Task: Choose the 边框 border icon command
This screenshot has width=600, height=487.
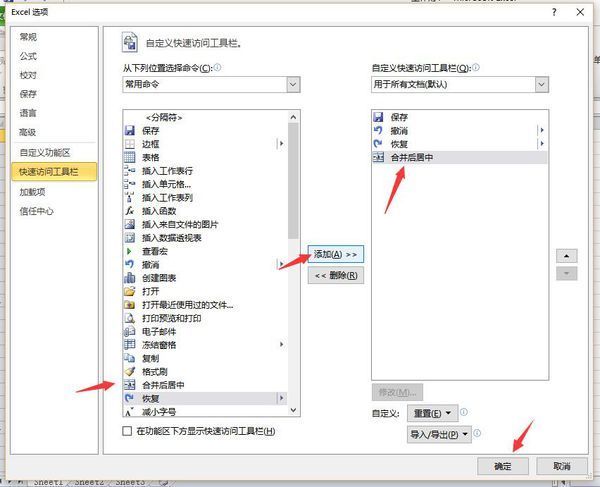Action: click(x=130, y=144)
